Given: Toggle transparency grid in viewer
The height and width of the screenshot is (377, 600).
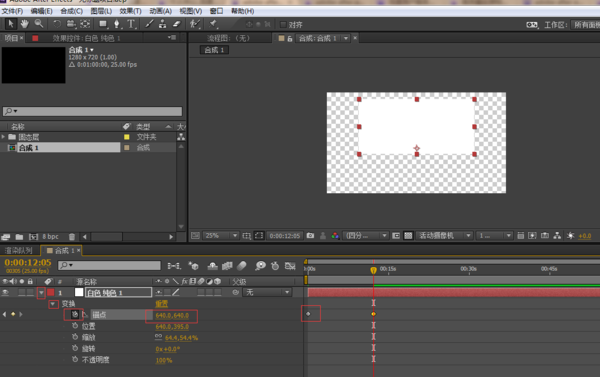Looking at the screenshot, I should (x=408, y=235).
